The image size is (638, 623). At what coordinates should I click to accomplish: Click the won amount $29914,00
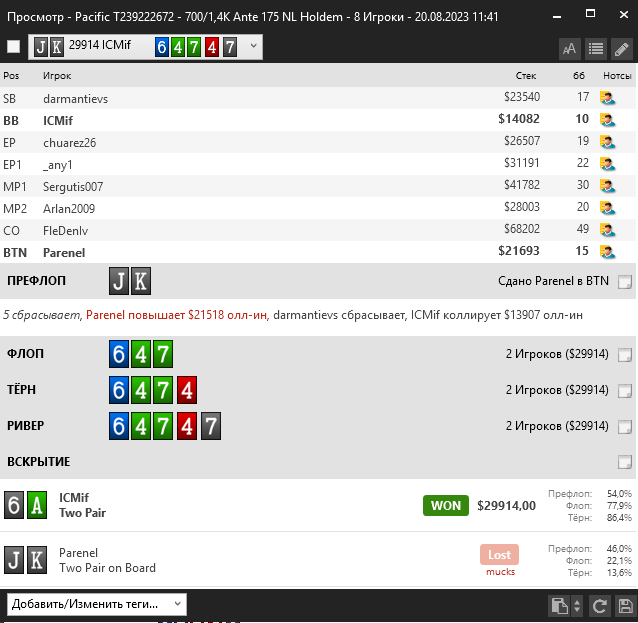click(x=506, y=505)
